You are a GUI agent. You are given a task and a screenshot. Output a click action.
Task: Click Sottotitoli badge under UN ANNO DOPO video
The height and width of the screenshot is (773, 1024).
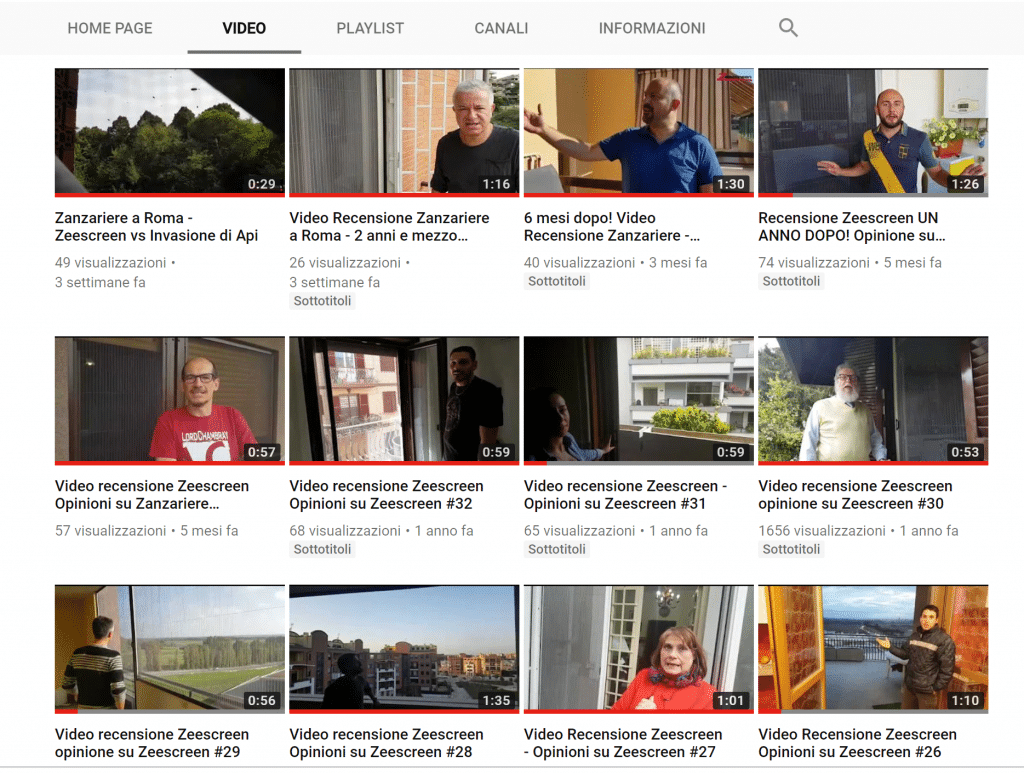792,281
